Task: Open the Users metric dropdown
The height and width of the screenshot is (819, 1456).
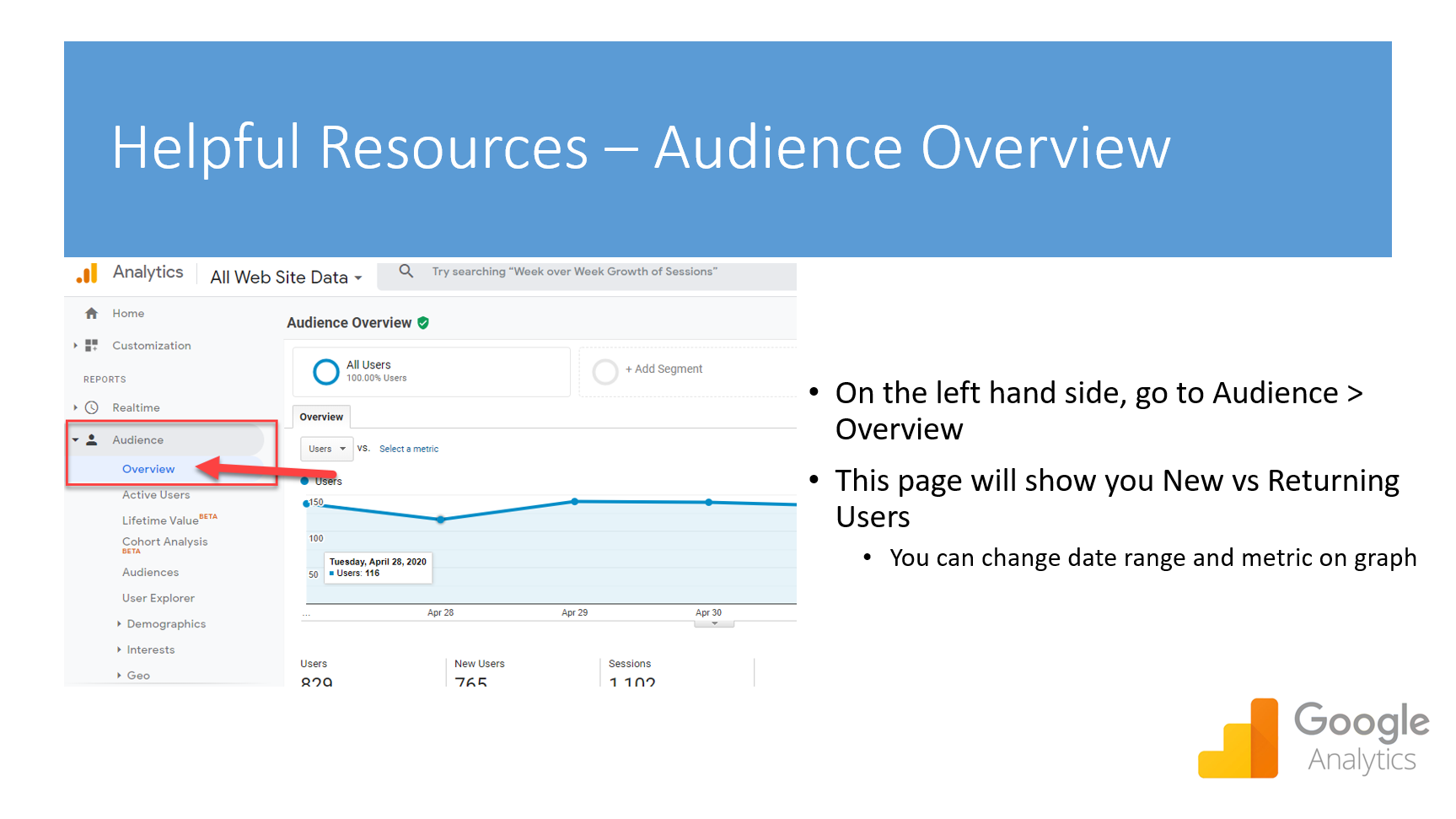Action: pos(326,449)
